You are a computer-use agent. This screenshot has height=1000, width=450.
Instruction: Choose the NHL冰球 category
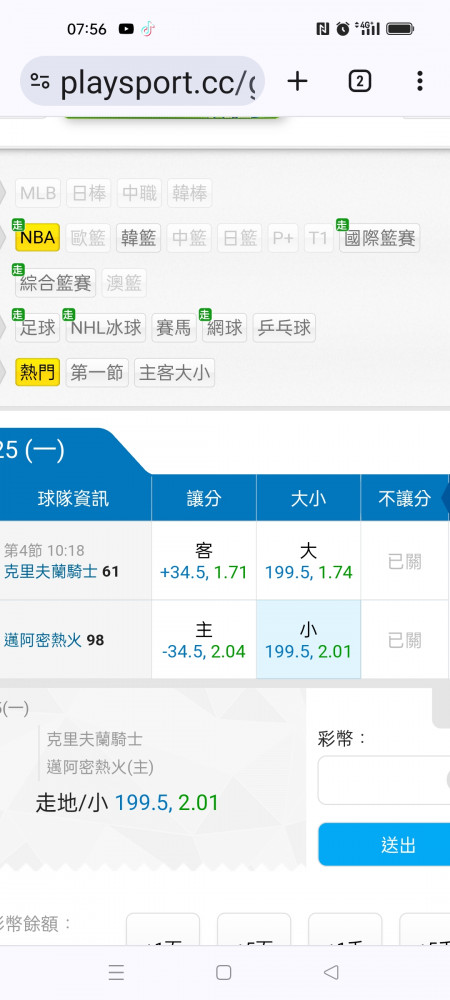tap(106, 328)
